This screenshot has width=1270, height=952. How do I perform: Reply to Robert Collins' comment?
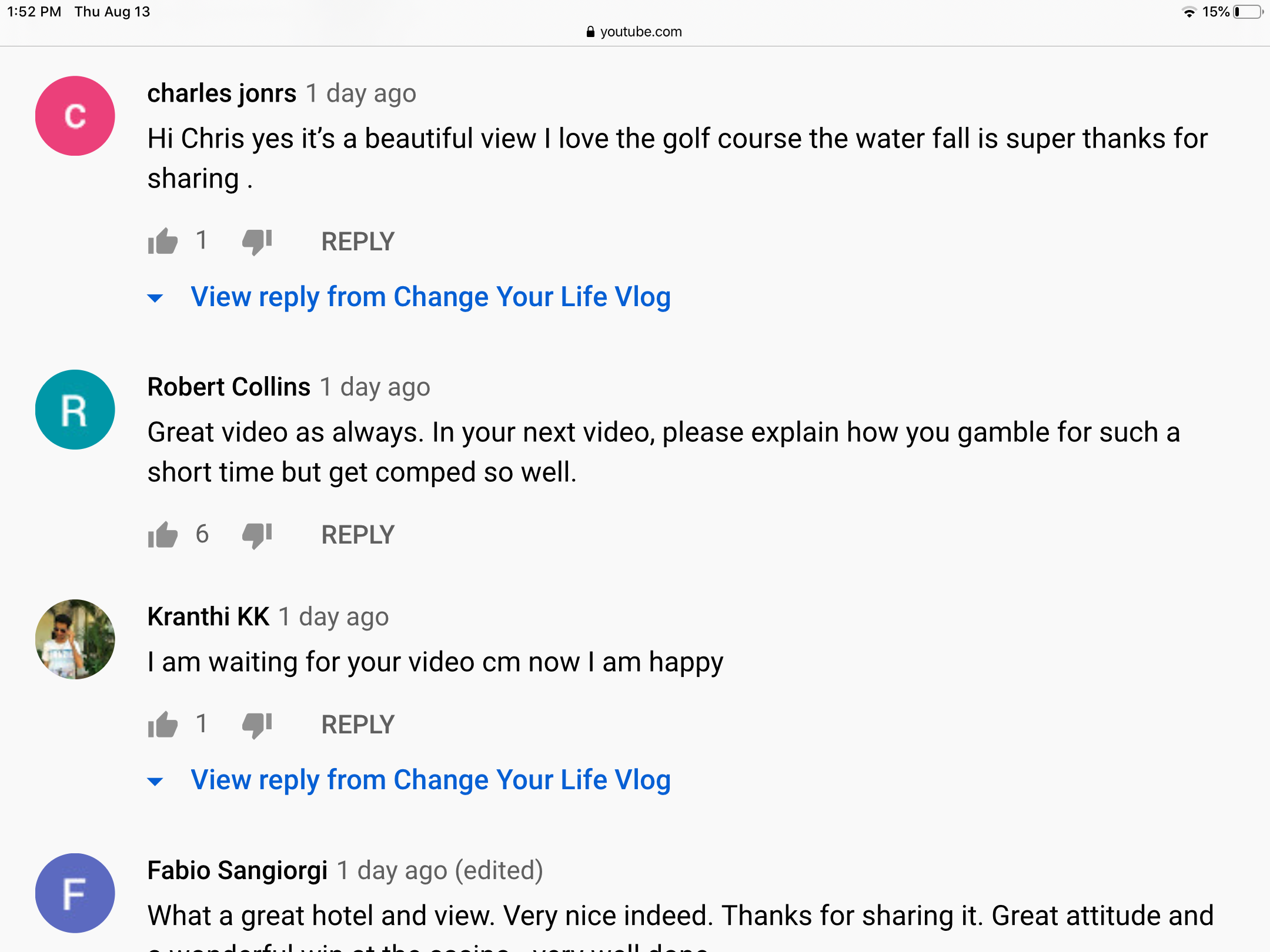point(357,535)
